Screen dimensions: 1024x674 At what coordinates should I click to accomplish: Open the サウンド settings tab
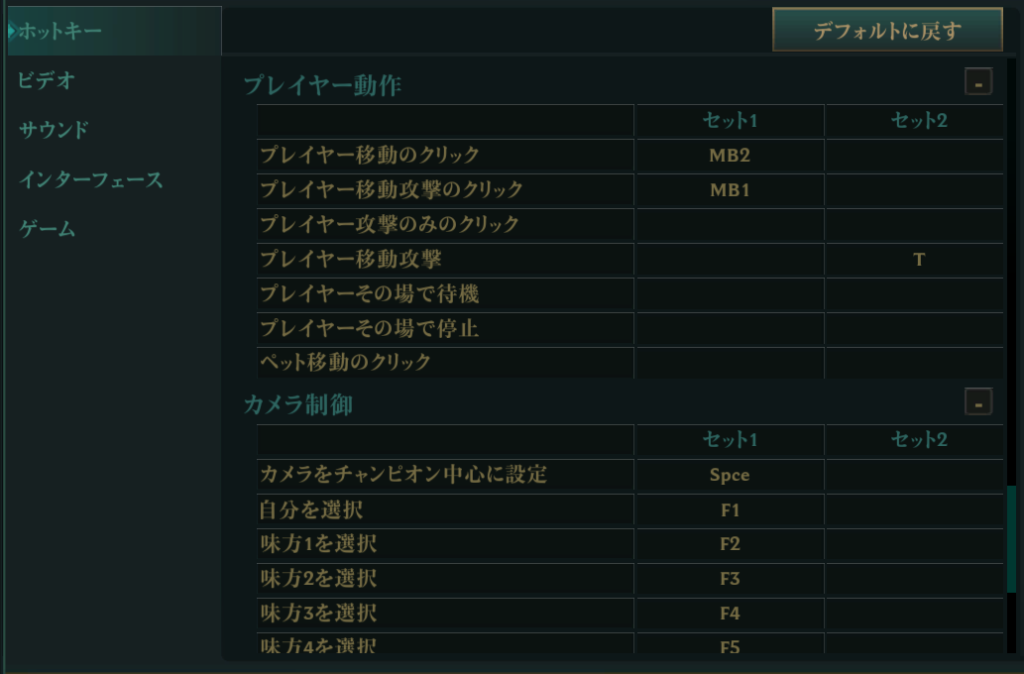(54, 130)
